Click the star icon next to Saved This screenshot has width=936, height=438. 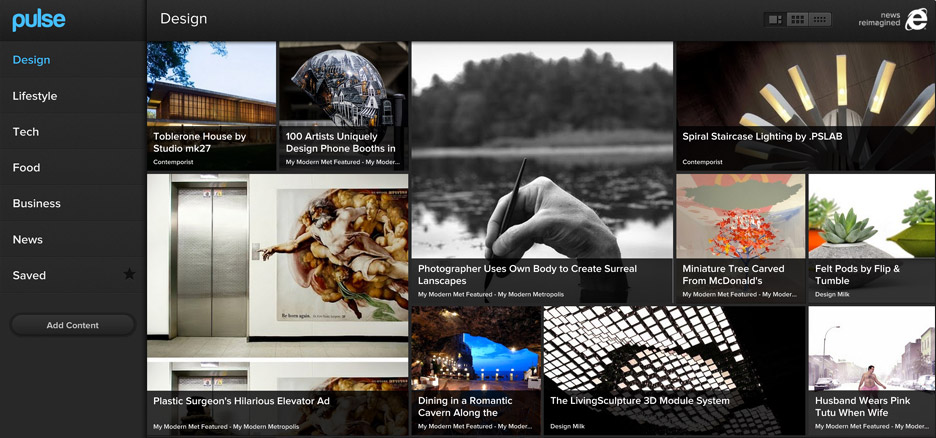(x=128, y=275)
